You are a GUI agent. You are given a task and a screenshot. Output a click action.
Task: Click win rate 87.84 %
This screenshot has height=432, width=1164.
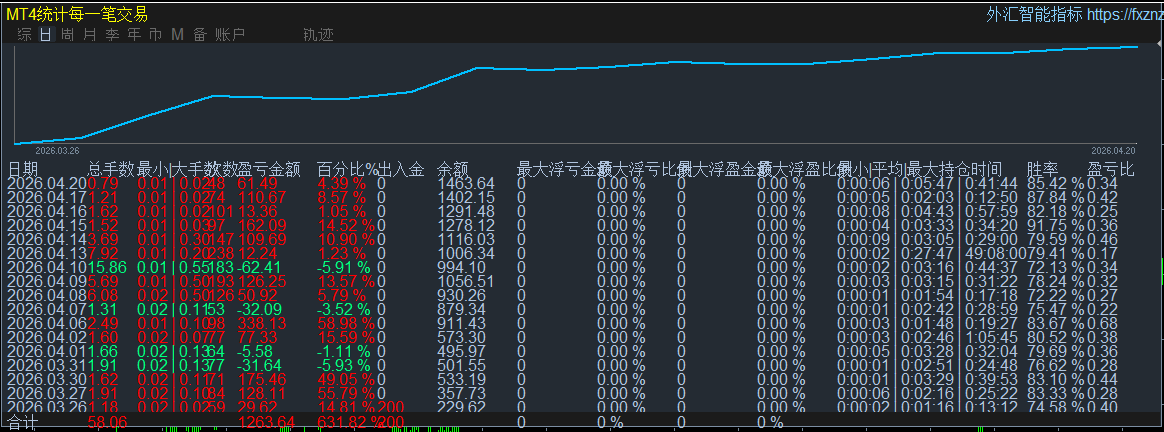click(1056, 197)
